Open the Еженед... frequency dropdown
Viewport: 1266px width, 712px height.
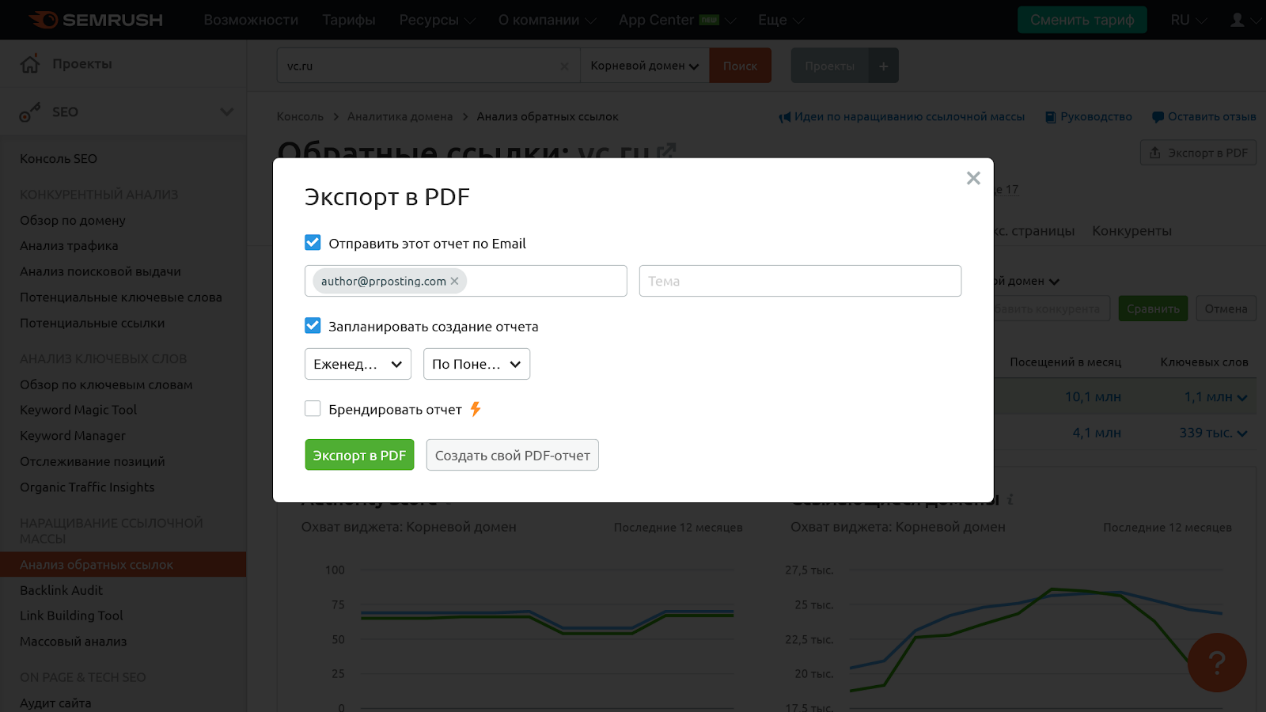(x=358, y=364)
